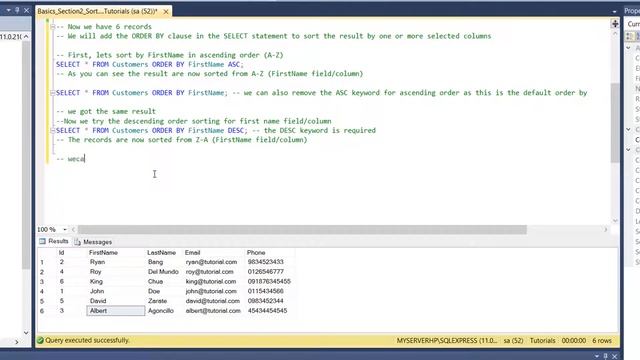Toggle the auto-hide pin on the bottom-right panel
Image resolution: width=640 pixels, height=360 pixels.
click(x=606, y=356)
